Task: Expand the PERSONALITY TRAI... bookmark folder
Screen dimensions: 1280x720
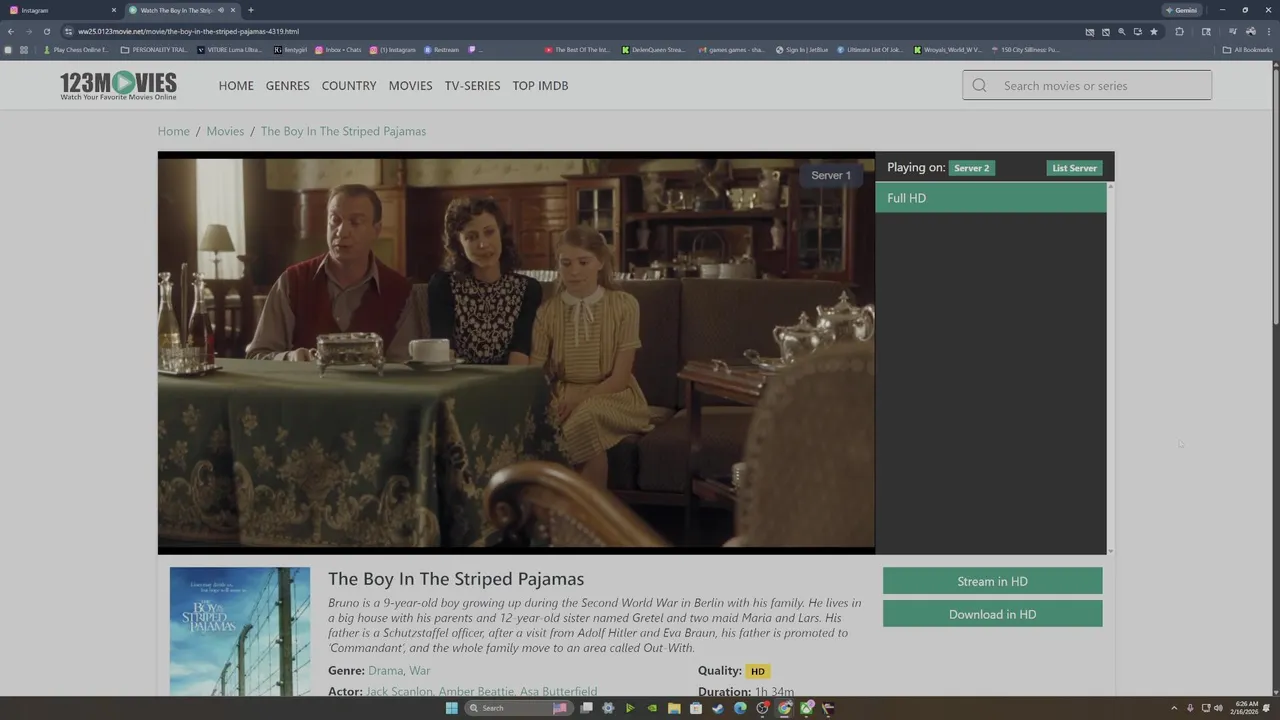Action: coord(154,50)
